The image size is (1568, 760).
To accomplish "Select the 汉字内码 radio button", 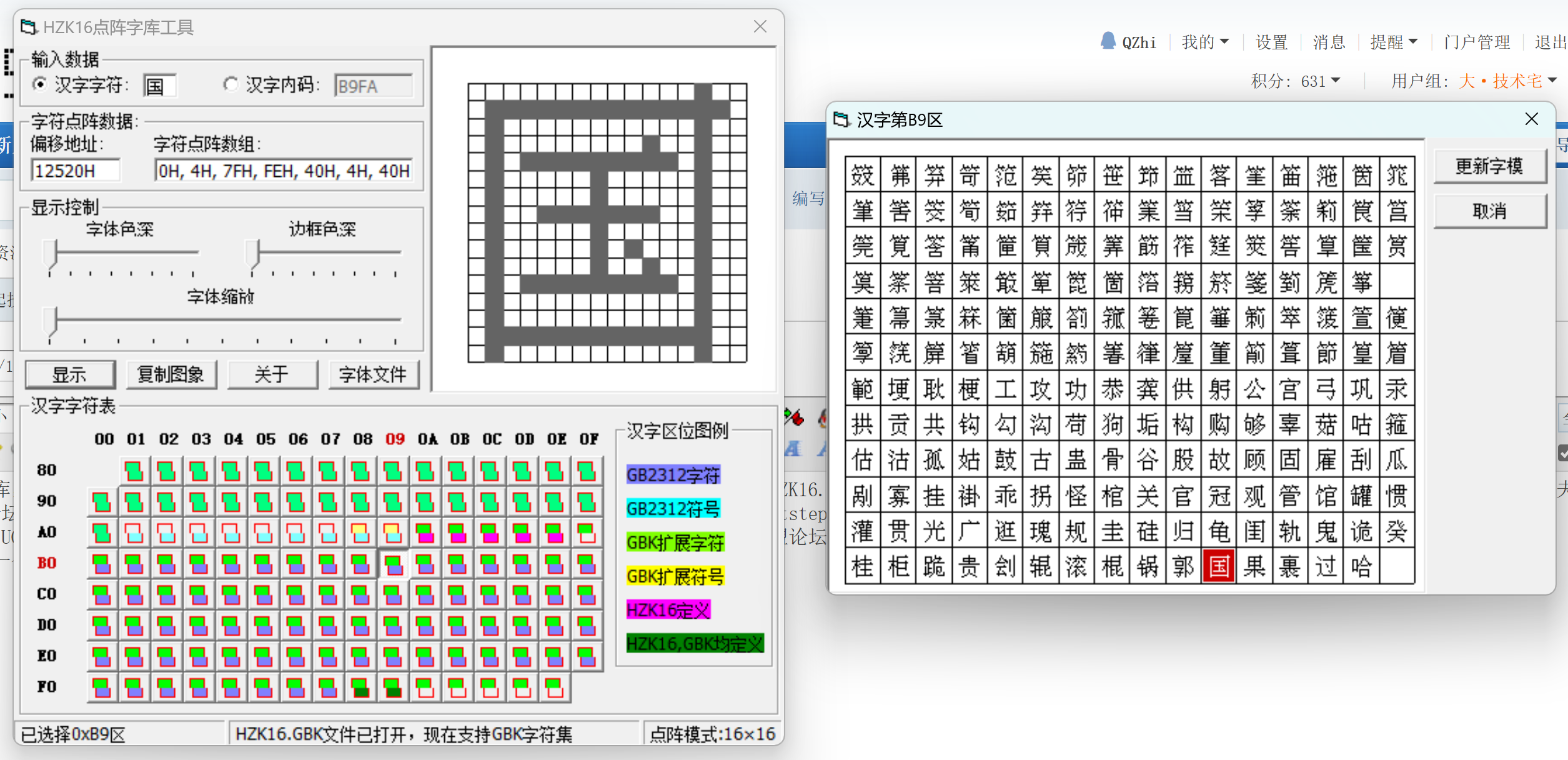I will [231, 84].
